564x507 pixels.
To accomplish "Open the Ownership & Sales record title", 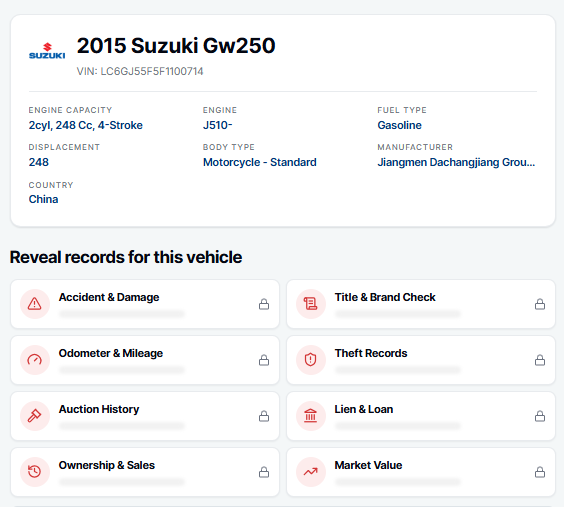I will pyautogui.click(x=107, y=465).
